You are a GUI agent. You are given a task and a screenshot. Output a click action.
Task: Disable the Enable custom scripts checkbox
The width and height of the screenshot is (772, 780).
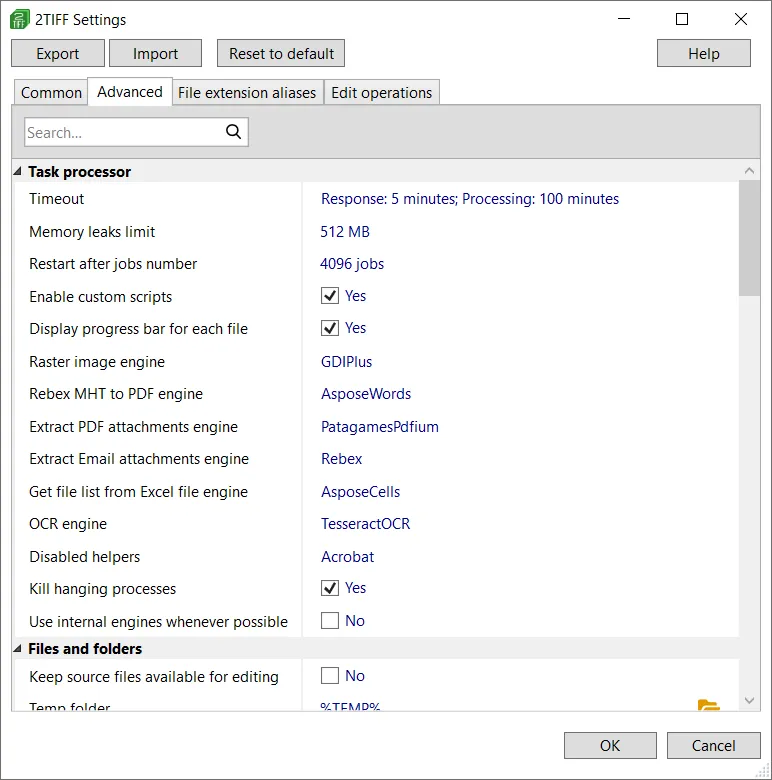329,296
